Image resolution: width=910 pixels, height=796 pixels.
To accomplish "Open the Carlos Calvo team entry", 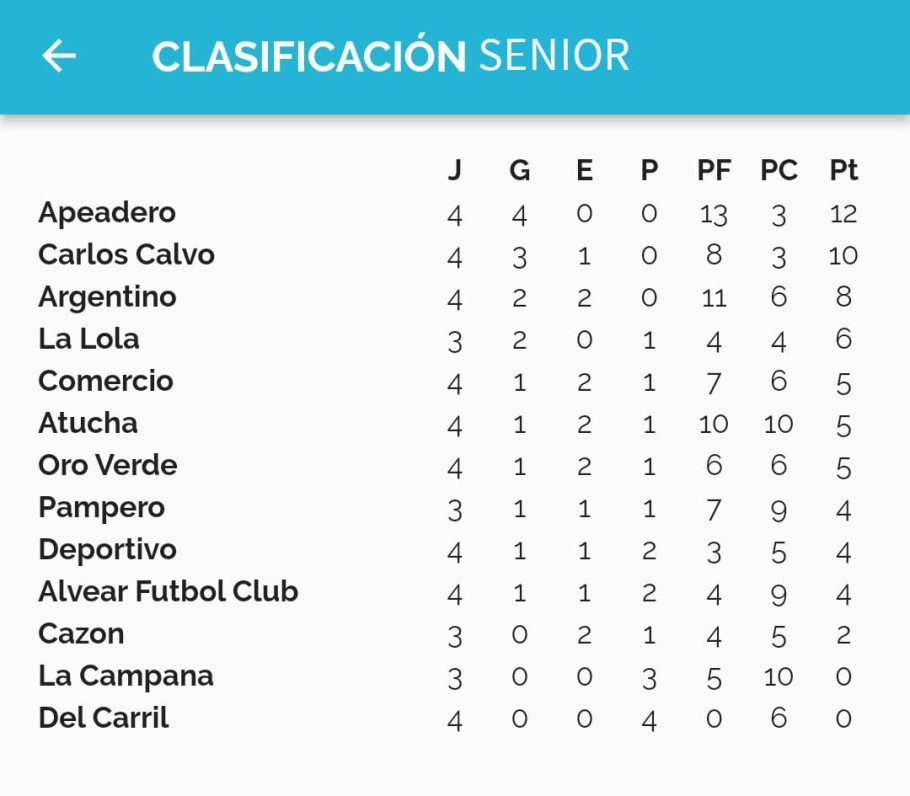I will (x=448, y=255).
